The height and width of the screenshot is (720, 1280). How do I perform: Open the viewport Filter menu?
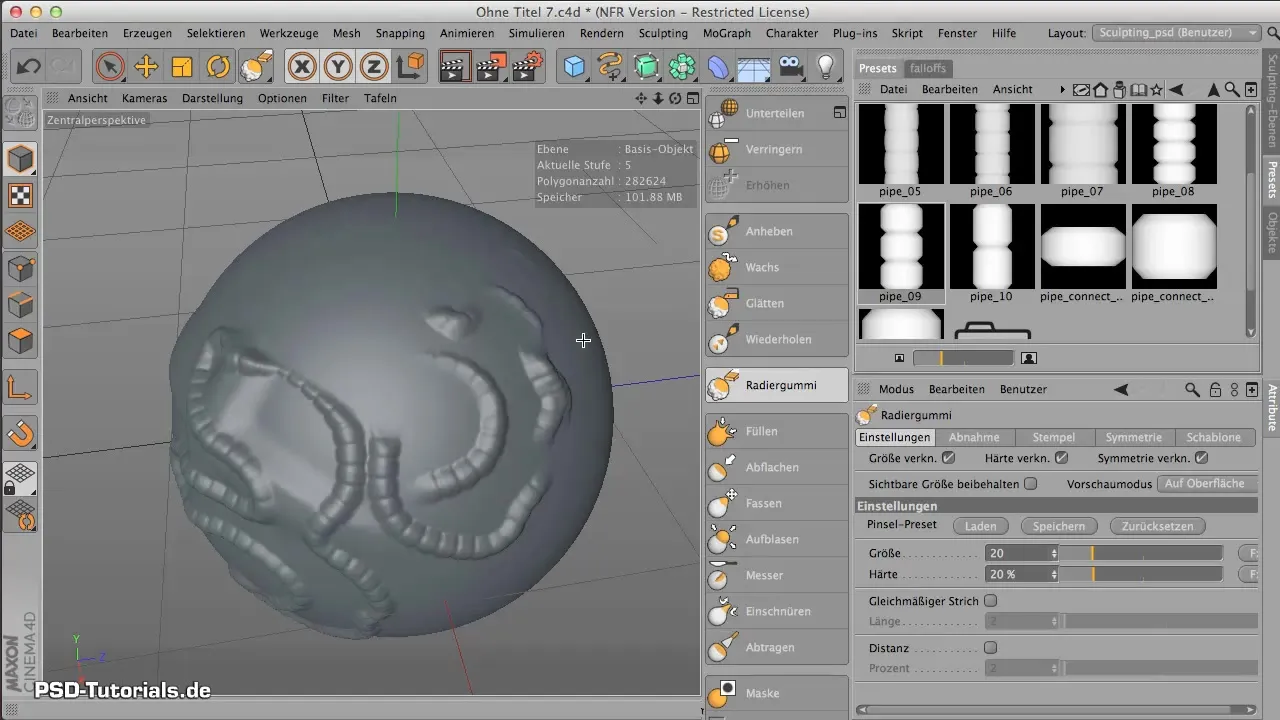pos(336,98)
